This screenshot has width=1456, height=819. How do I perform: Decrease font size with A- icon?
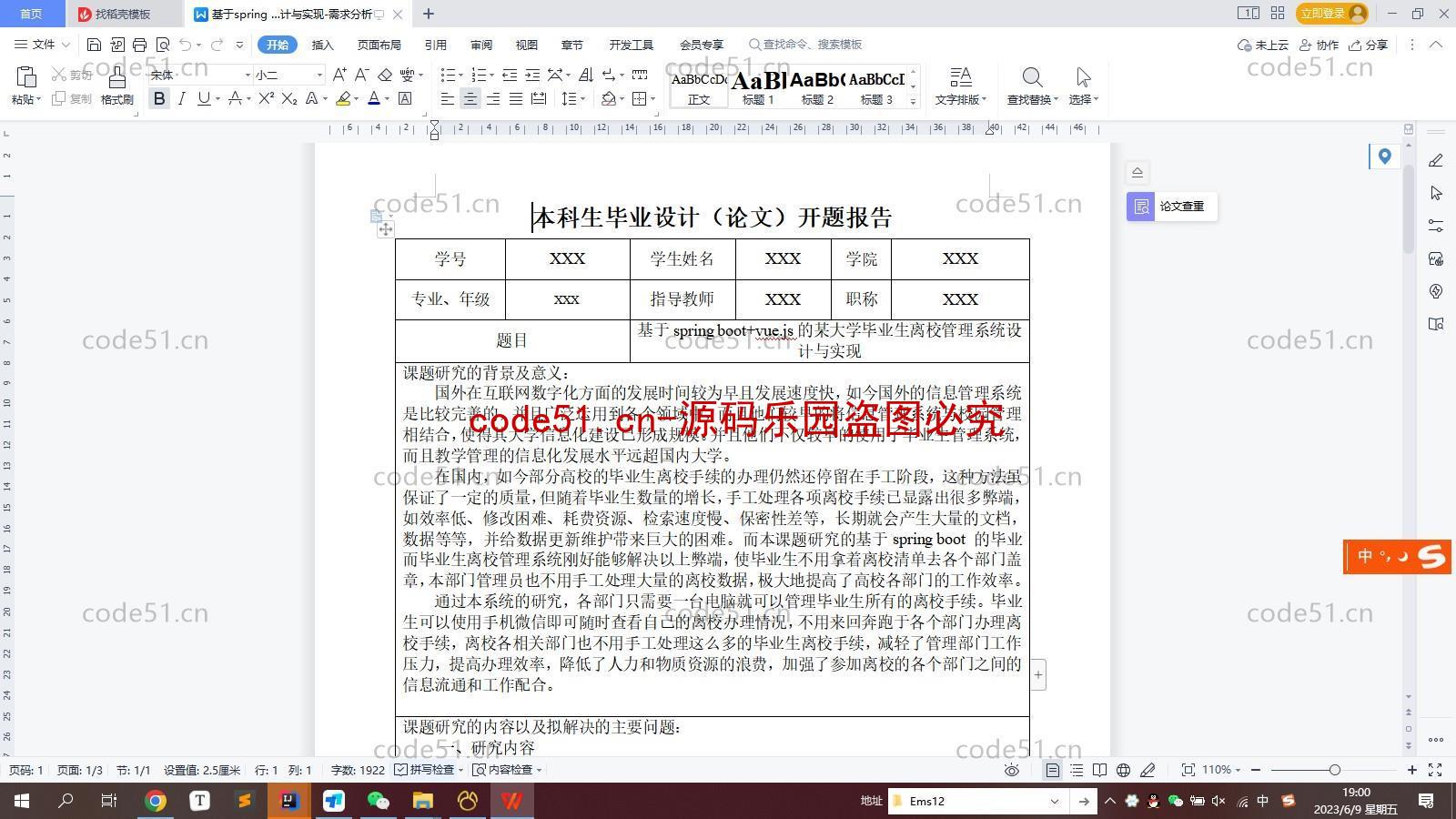point(361,75)
